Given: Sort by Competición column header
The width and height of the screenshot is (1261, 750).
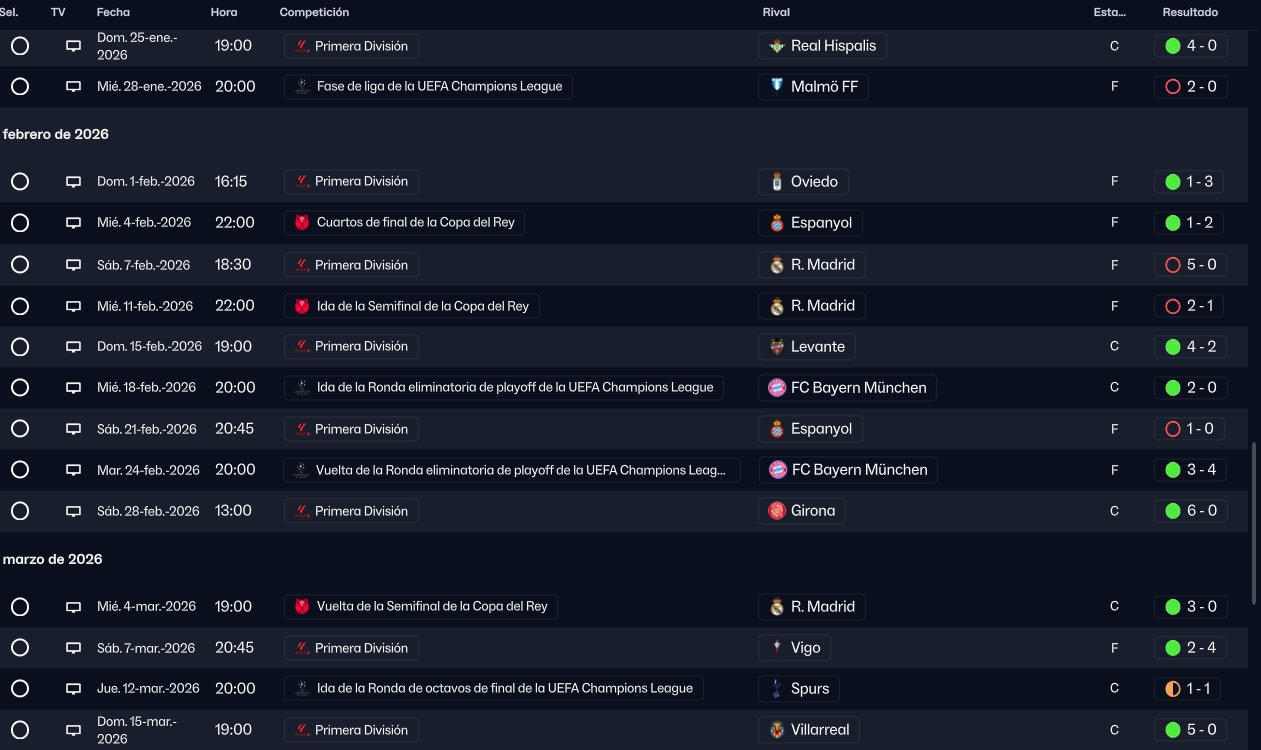Looking at the screenshot, I should [314, 12].
